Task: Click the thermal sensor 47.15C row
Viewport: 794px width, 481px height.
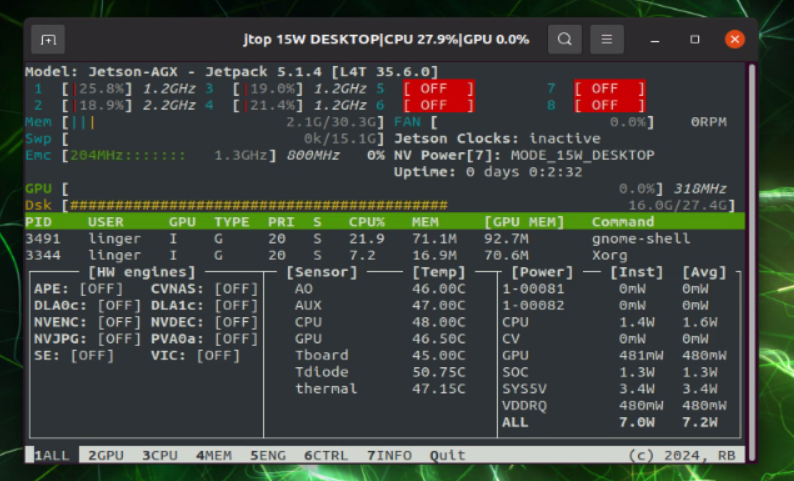Action: point(380,389)
